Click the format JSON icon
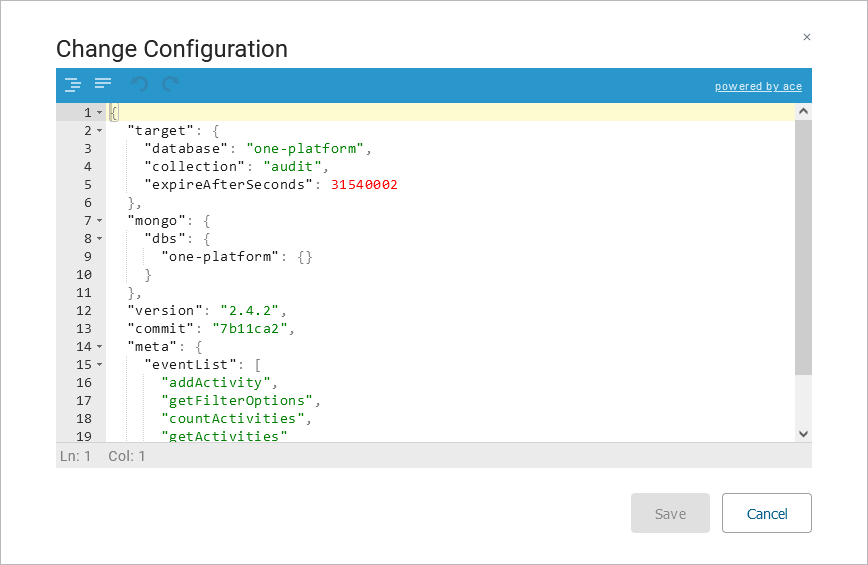Screen dimensions: 868x565 73,85
